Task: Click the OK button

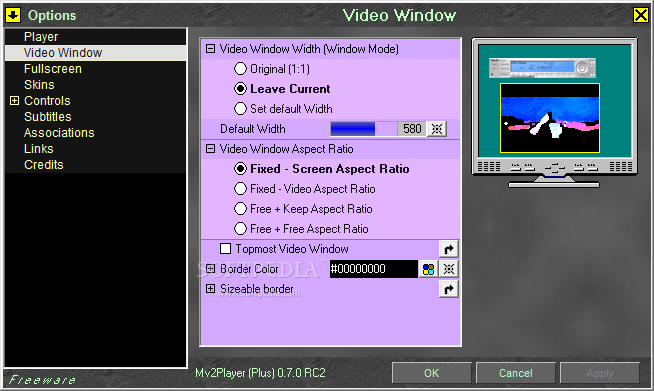Action: [432, 373]
